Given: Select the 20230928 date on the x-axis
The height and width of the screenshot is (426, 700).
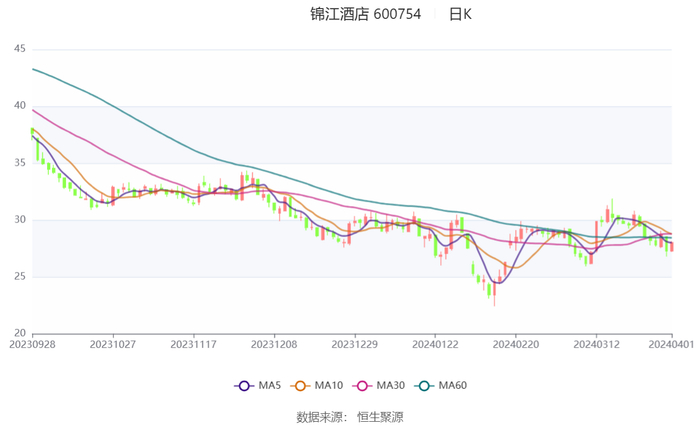Looking at the screenshot, I should (x=33, y=343).
